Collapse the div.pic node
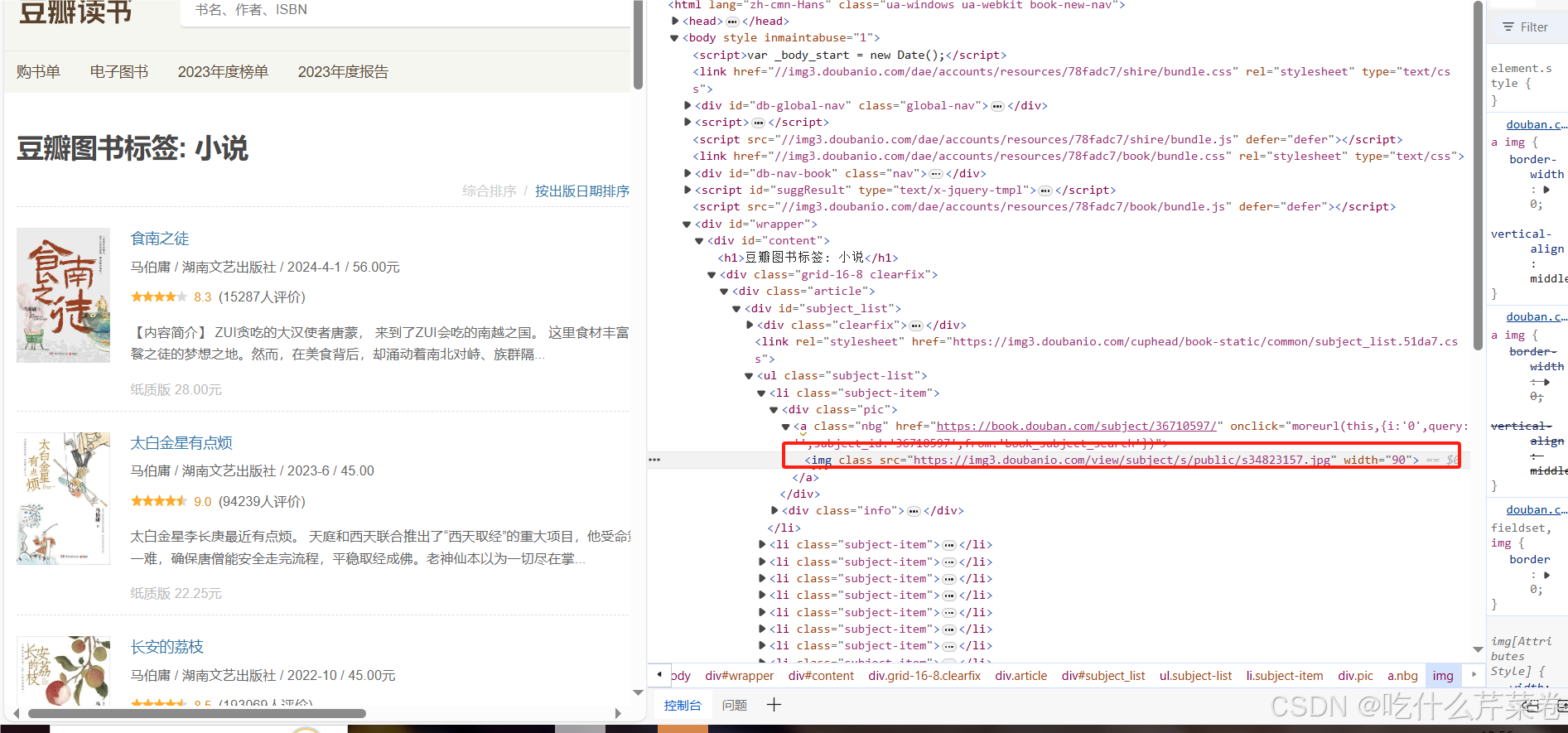Viewport: 1568px width, 733px height. tap(774, 410)
